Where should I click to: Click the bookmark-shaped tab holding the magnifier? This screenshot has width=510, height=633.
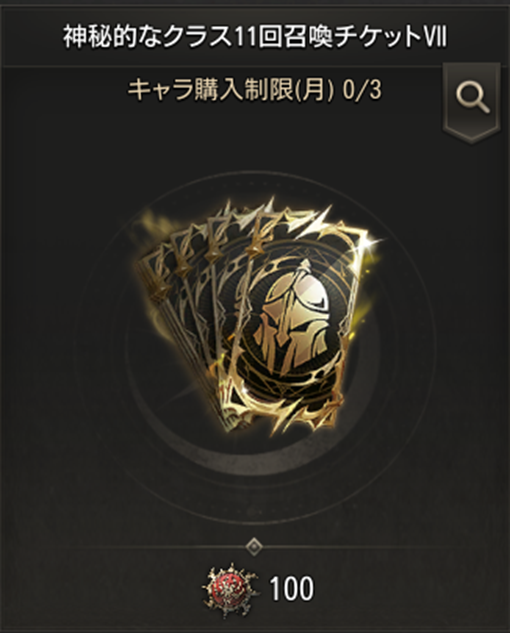472,103
